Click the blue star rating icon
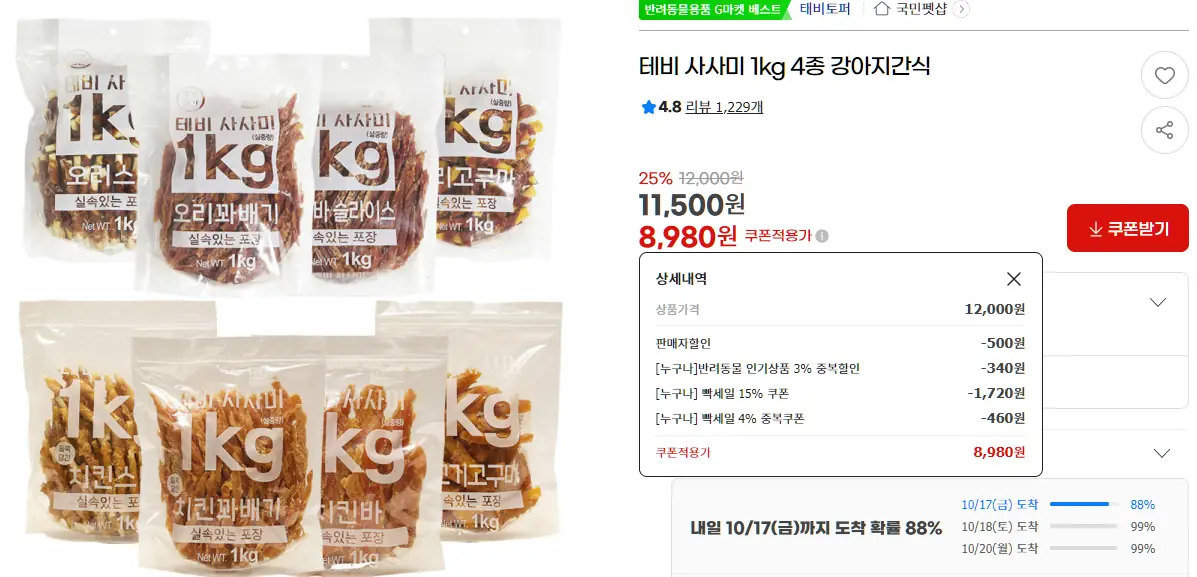 coord(649,107)
